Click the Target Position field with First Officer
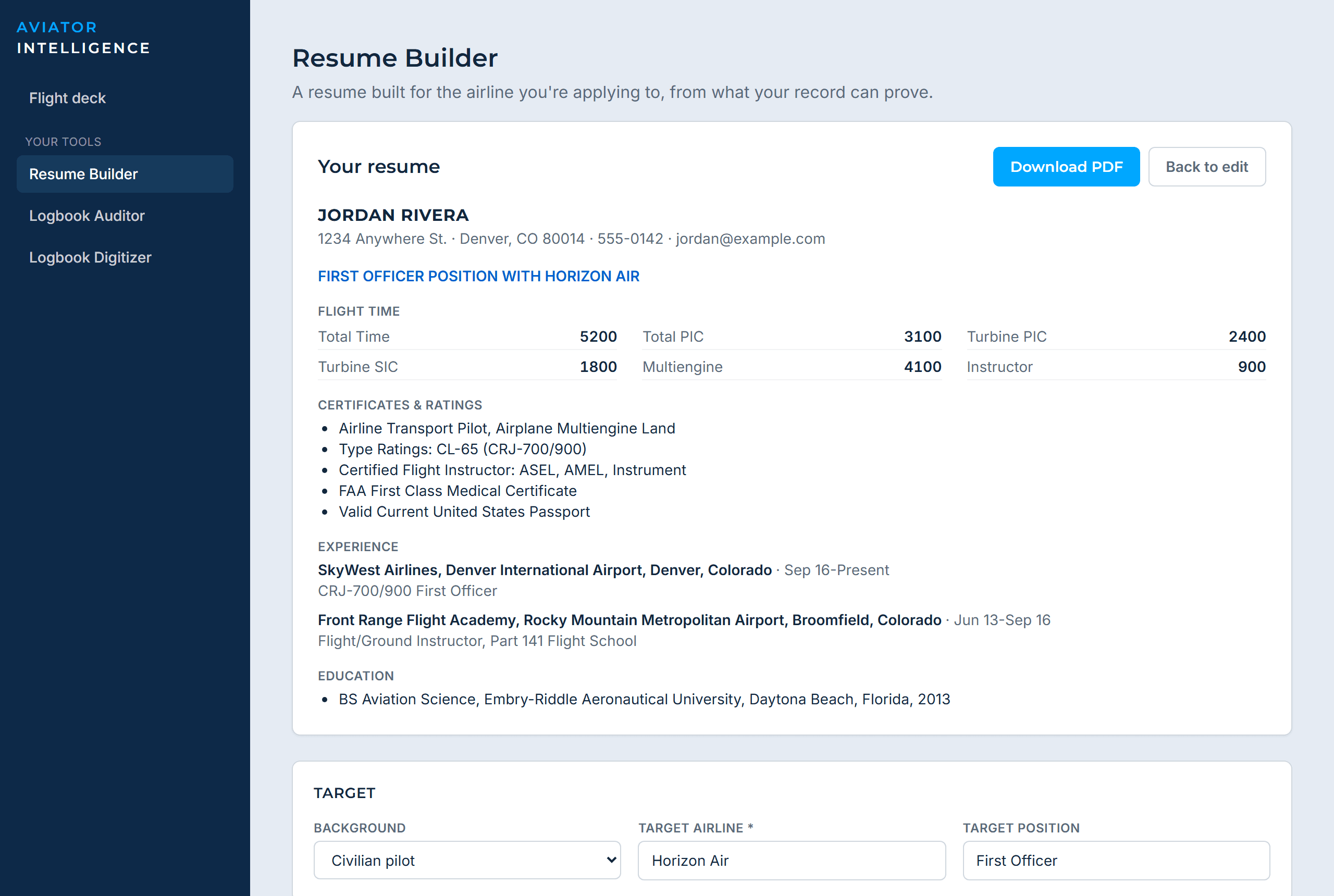Viewport: 1334px width, 896px height. point(1116,860)
